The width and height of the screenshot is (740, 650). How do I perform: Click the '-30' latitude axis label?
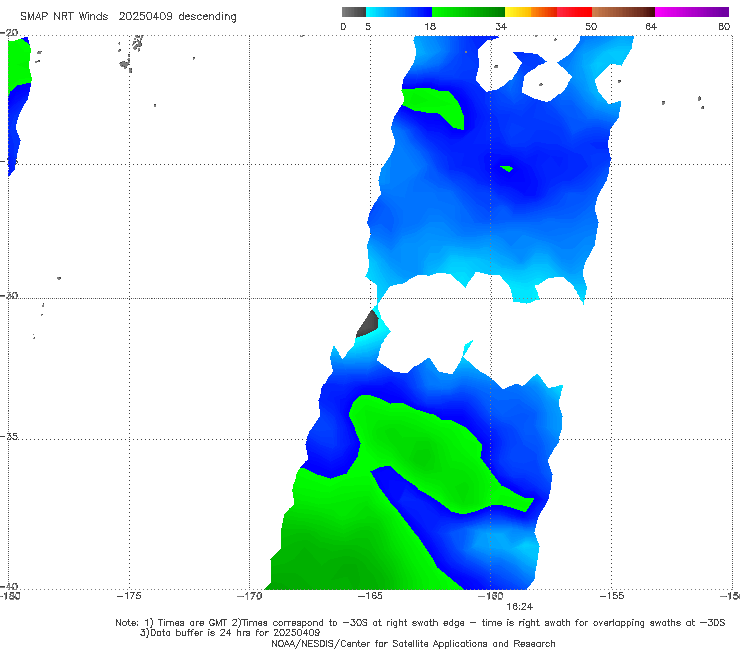click(x=9, y=295)
